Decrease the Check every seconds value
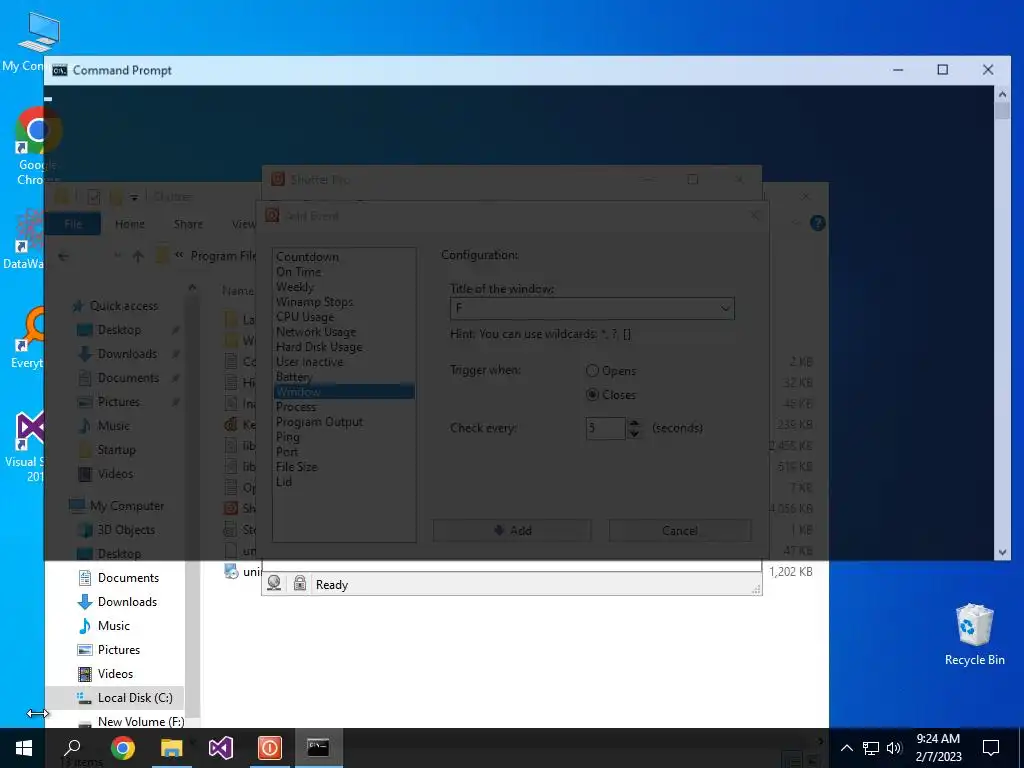 (x=634, y=434)
